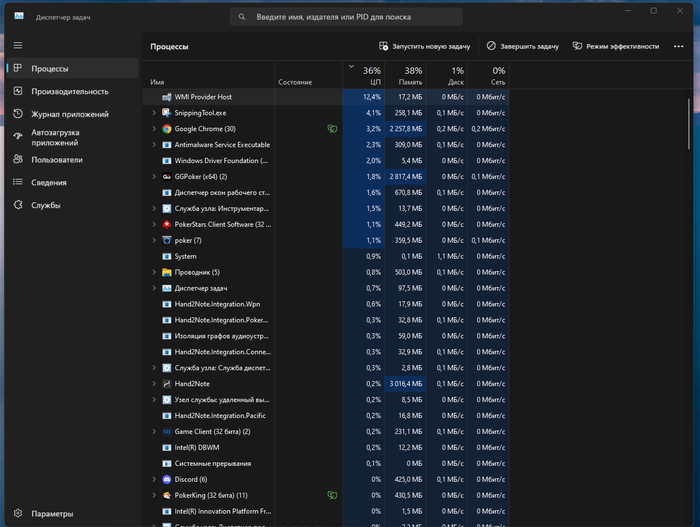Click the System process icon
Viewport: 700px width, 527px height.
pyautogui.click(x=167, y=256)
